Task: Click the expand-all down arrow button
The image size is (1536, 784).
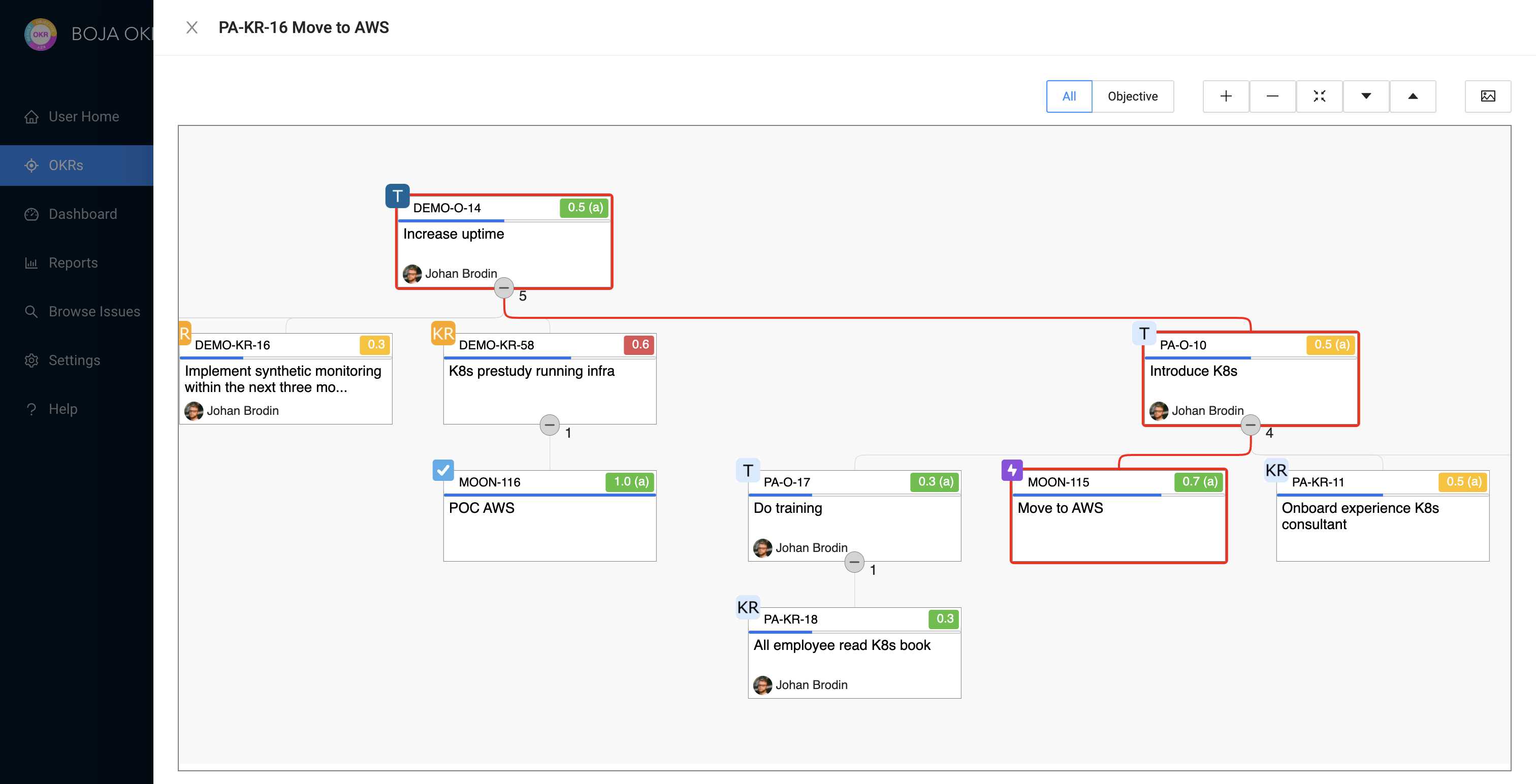Action: [x=1366, y=96]
